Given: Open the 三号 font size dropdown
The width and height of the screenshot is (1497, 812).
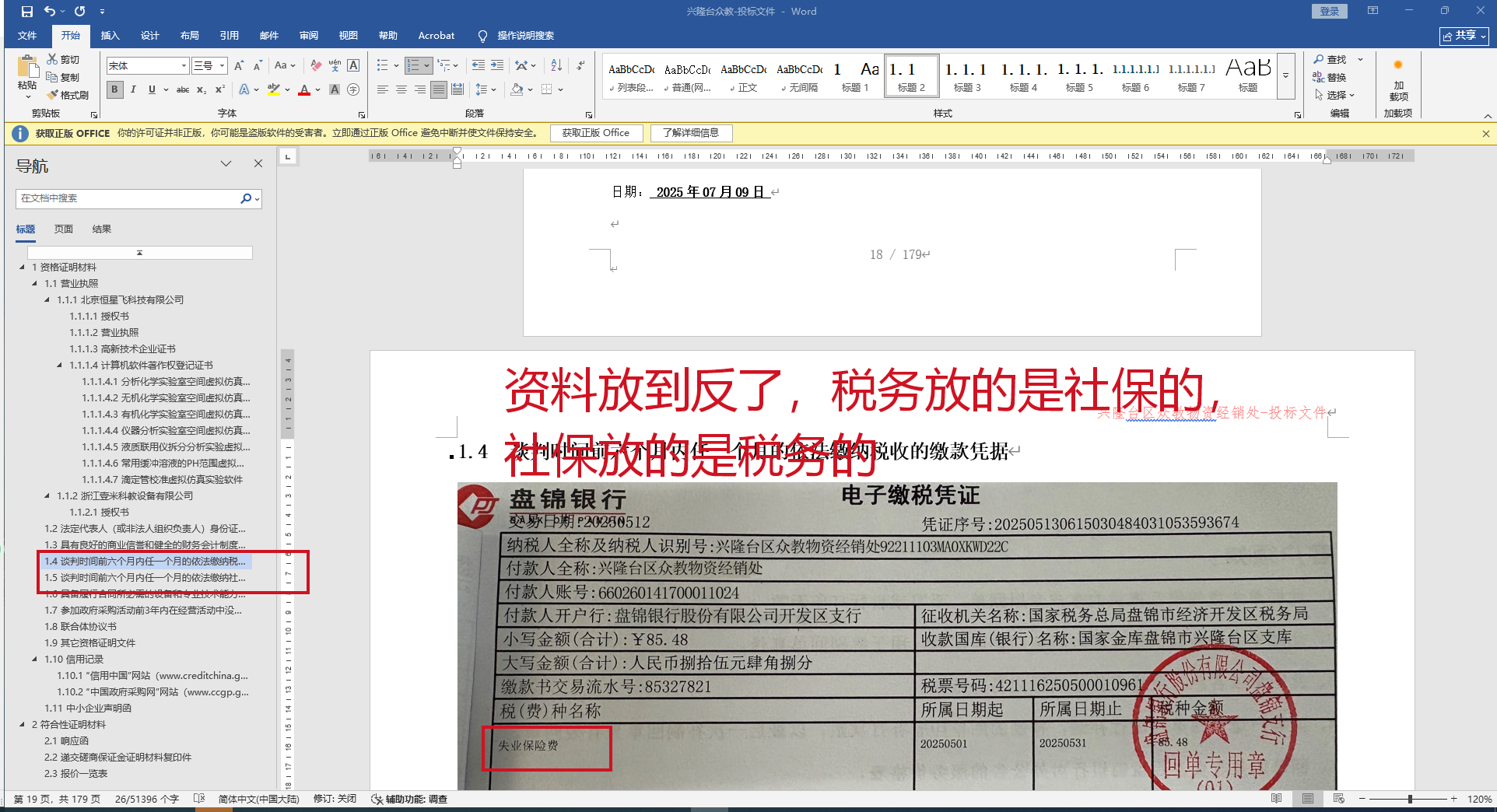Looking at the screenshot, I should coord(223,66).
